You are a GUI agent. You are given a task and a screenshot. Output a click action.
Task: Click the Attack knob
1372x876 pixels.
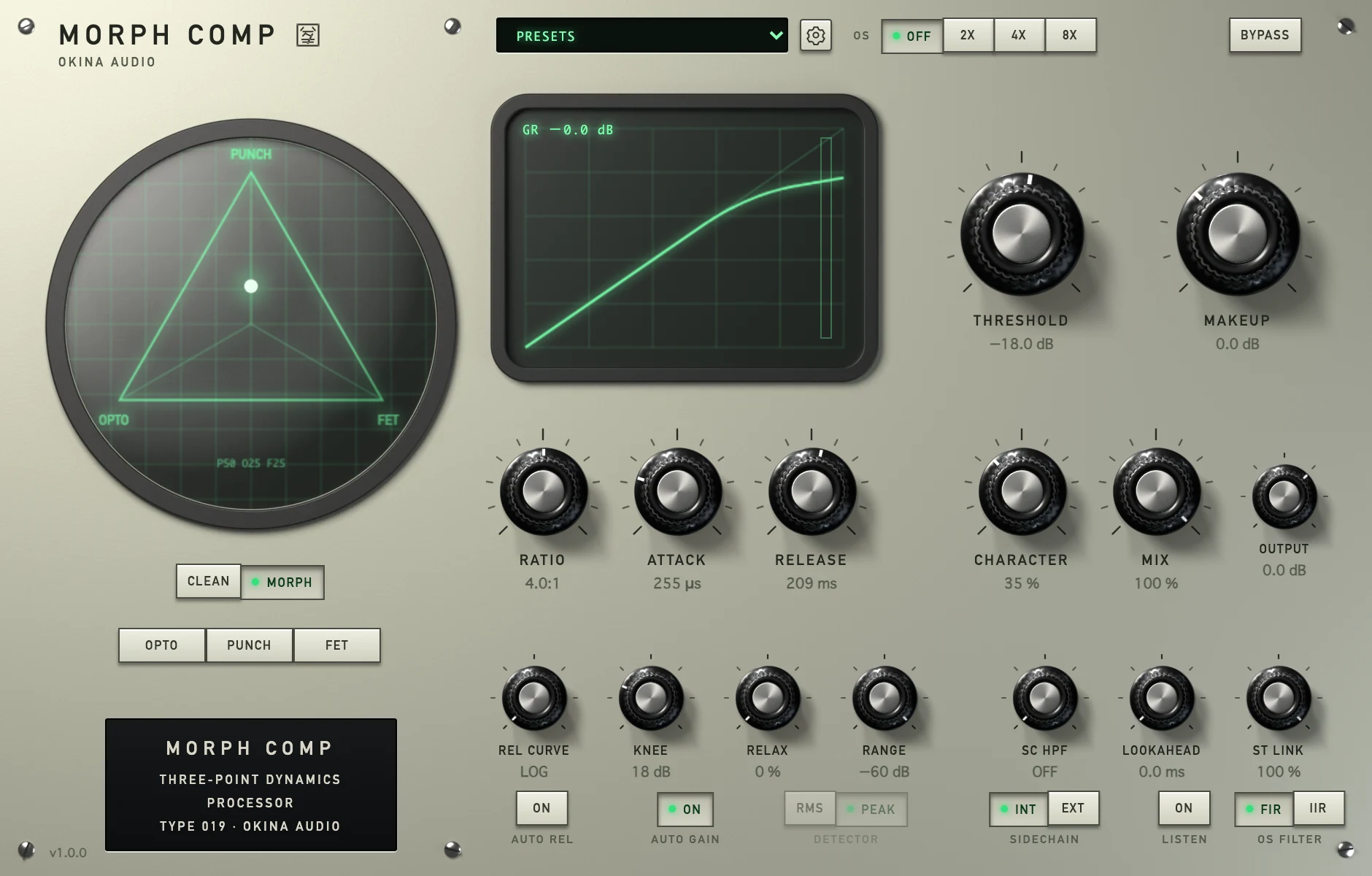click(677, 491)
